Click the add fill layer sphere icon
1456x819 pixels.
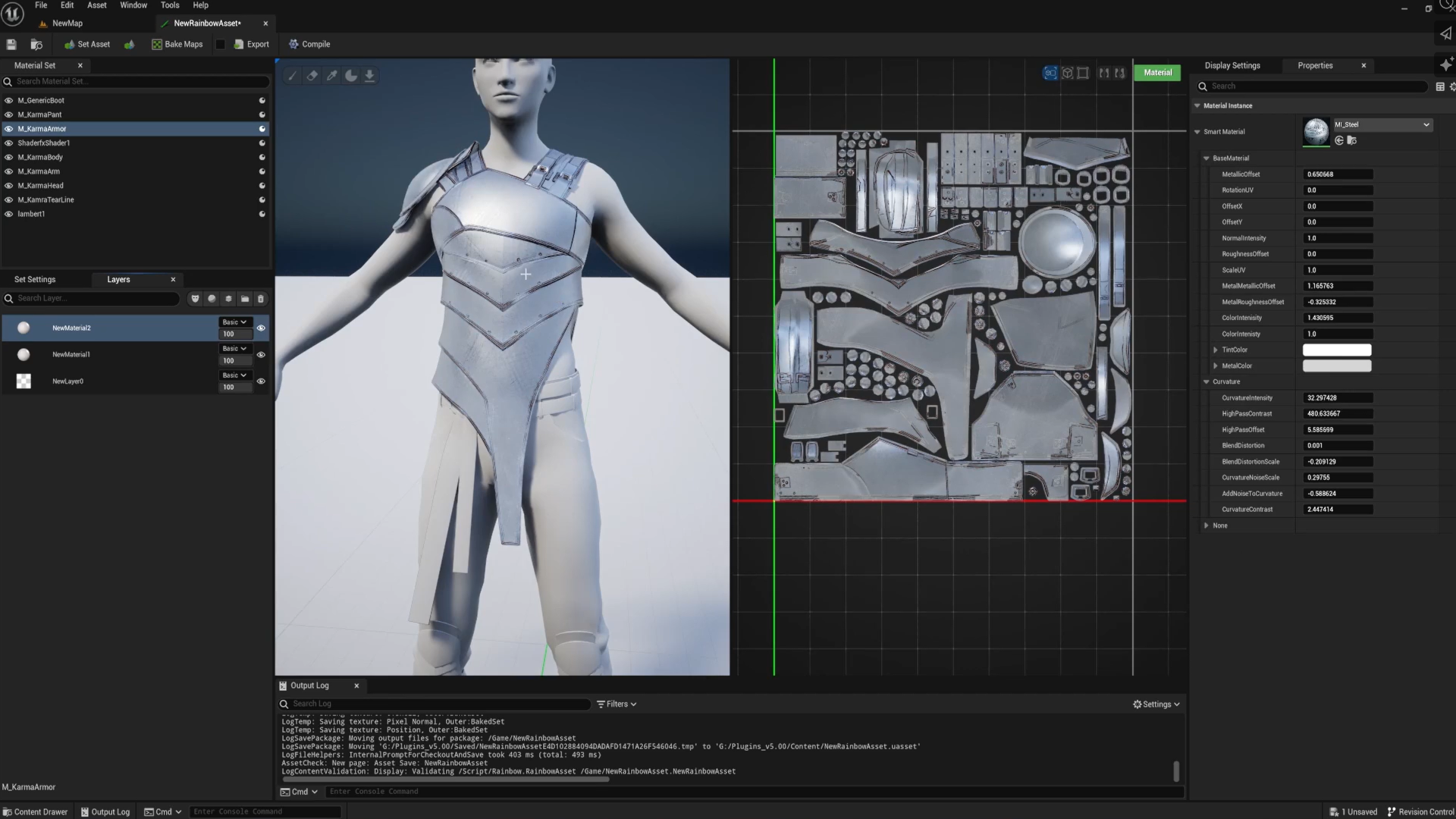point(212,299)
